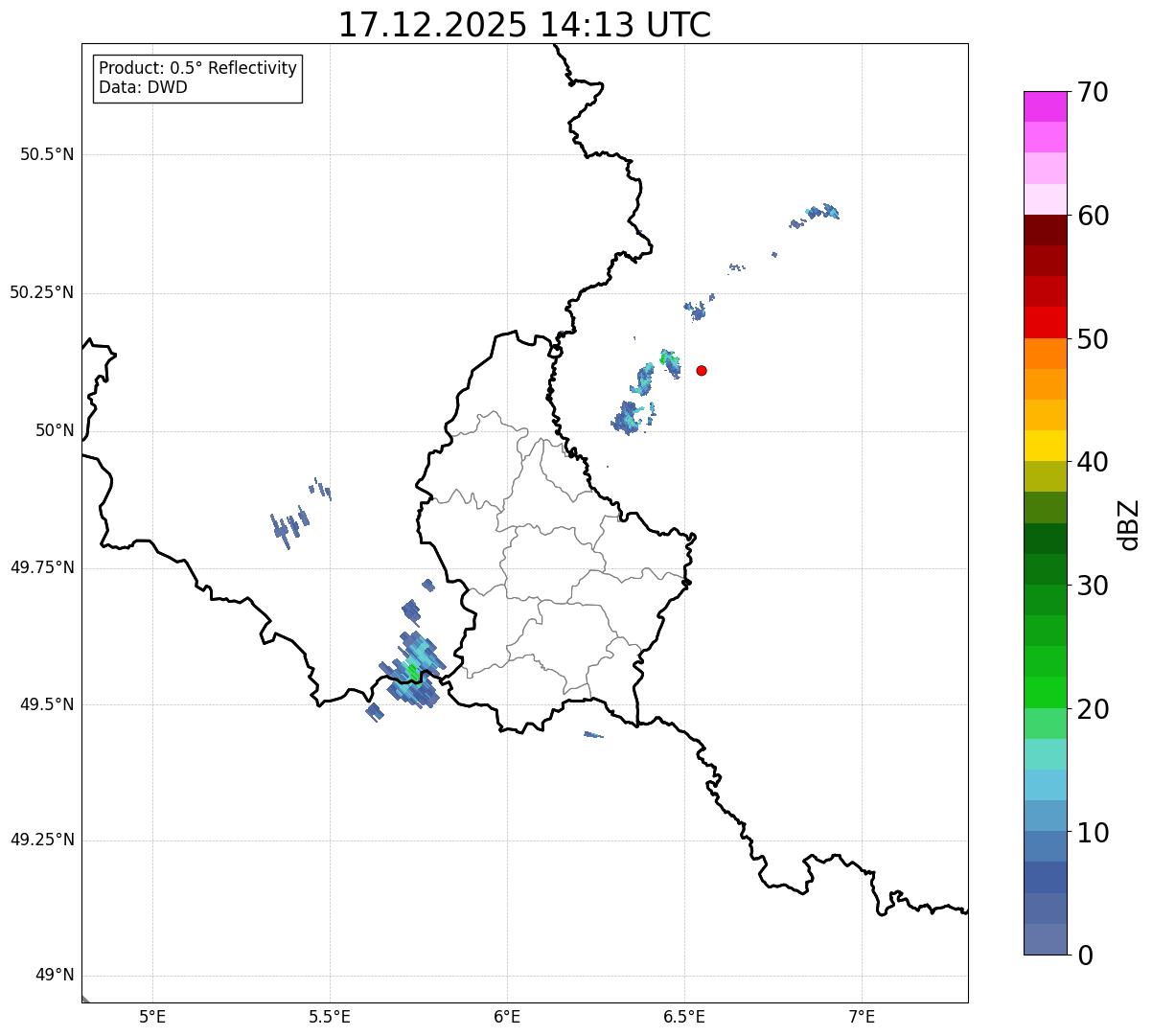Click the 6°E longitude axis label

pos(507,1016)
